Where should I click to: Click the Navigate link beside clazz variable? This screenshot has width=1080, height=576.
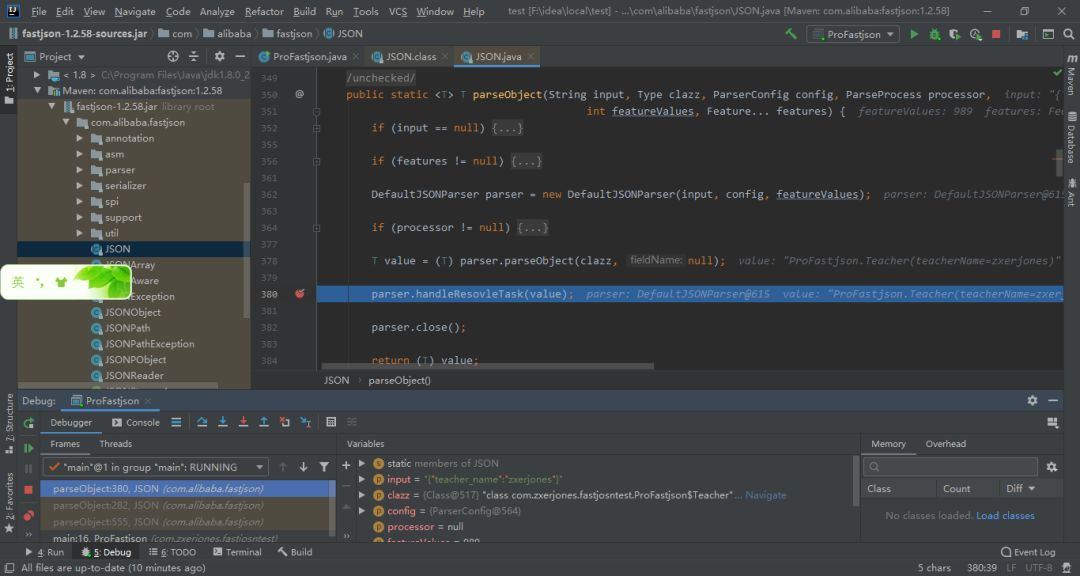click(x=766, y=495)
